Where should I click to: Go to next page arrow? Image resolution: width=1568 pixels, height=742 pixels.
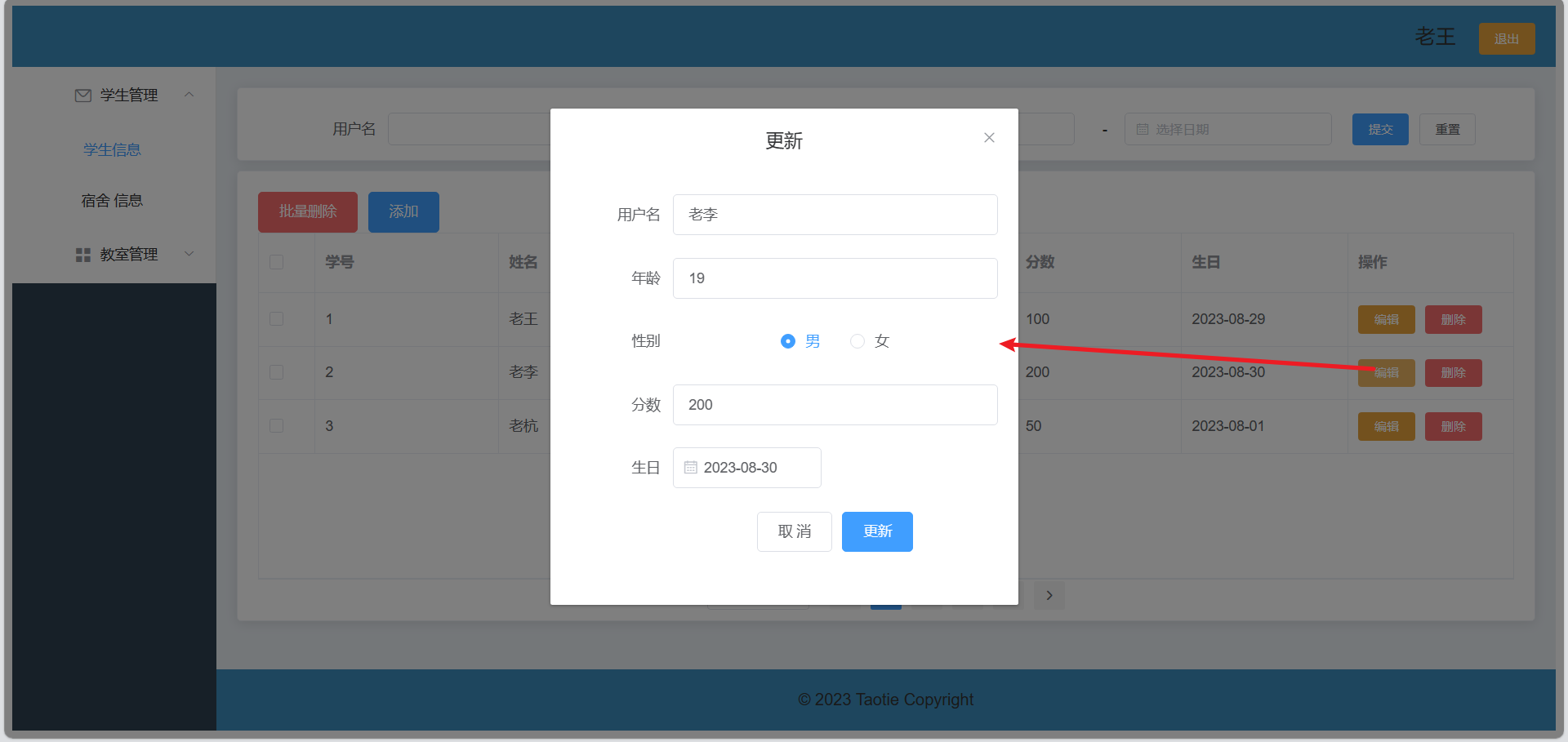pyautogui.click(x=1049, y=595)
